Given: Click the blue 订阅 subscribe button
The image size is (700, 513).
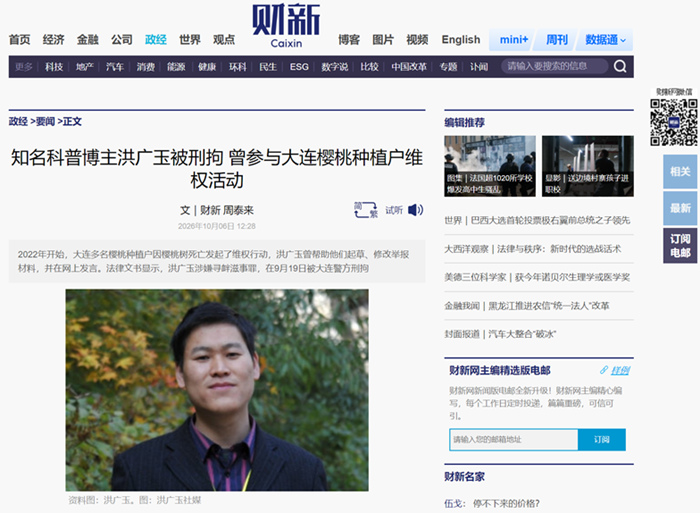Looking at the screenshot, I should [602, 440].
